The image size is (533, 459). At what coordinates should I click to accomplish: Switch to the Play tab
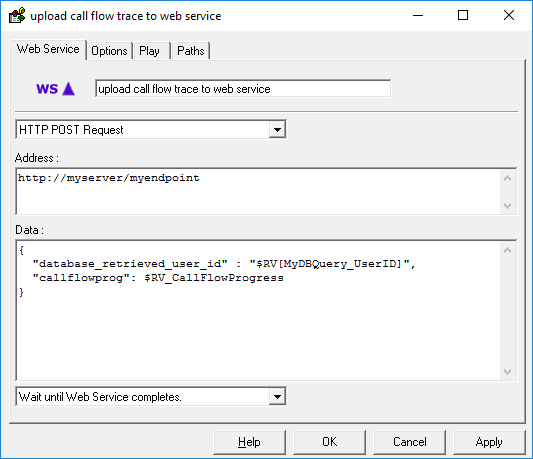point(150,51)
